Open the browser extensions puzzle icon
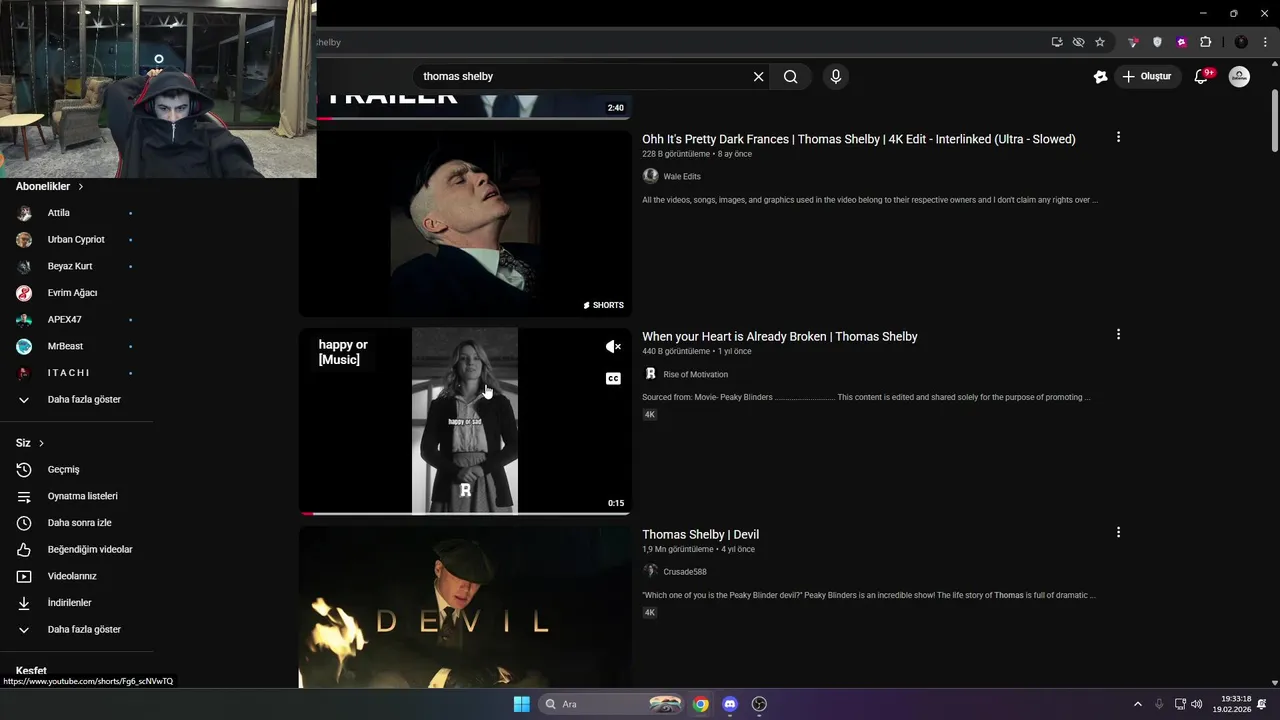 (x=1205, y=42)
